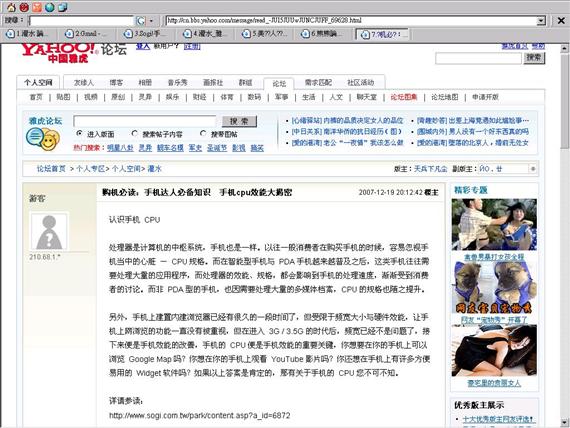Click the top-right Yahoo search input box
The image size is (570, 428).
pos(478,58)
